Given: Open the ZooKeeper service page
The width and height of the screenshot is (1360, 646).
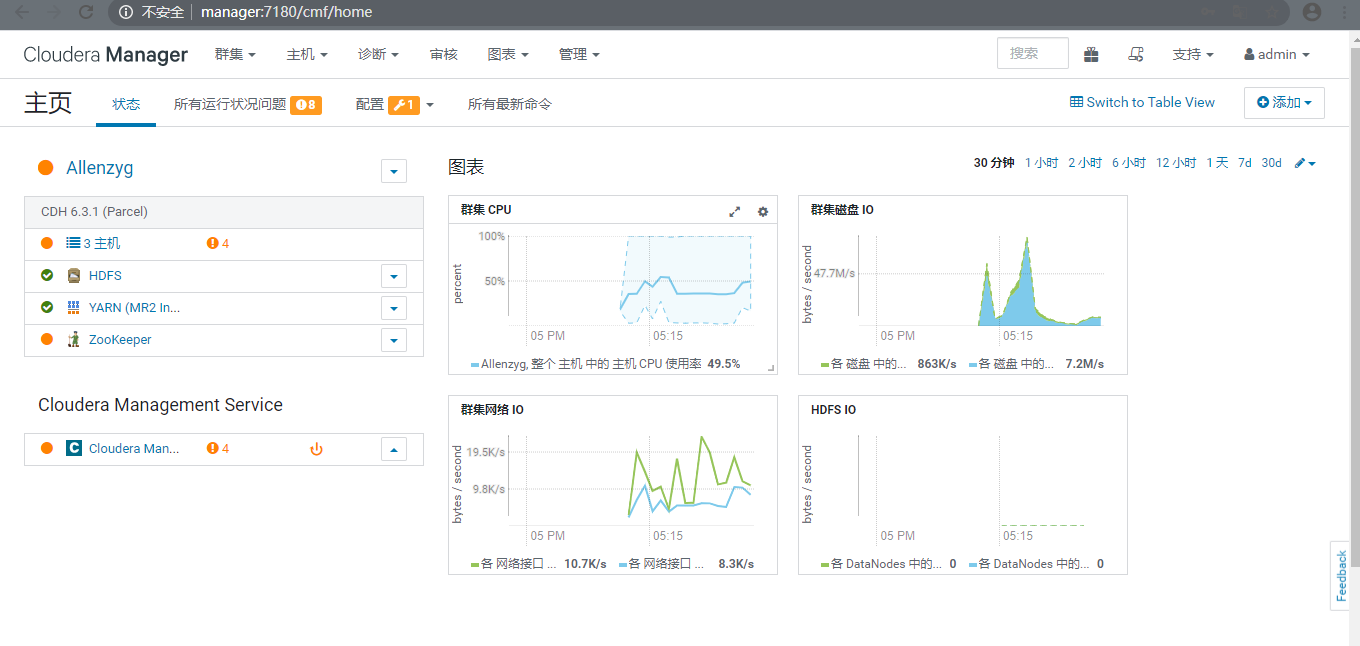Looking at the screenshot, I should click(x=119, y=340).
